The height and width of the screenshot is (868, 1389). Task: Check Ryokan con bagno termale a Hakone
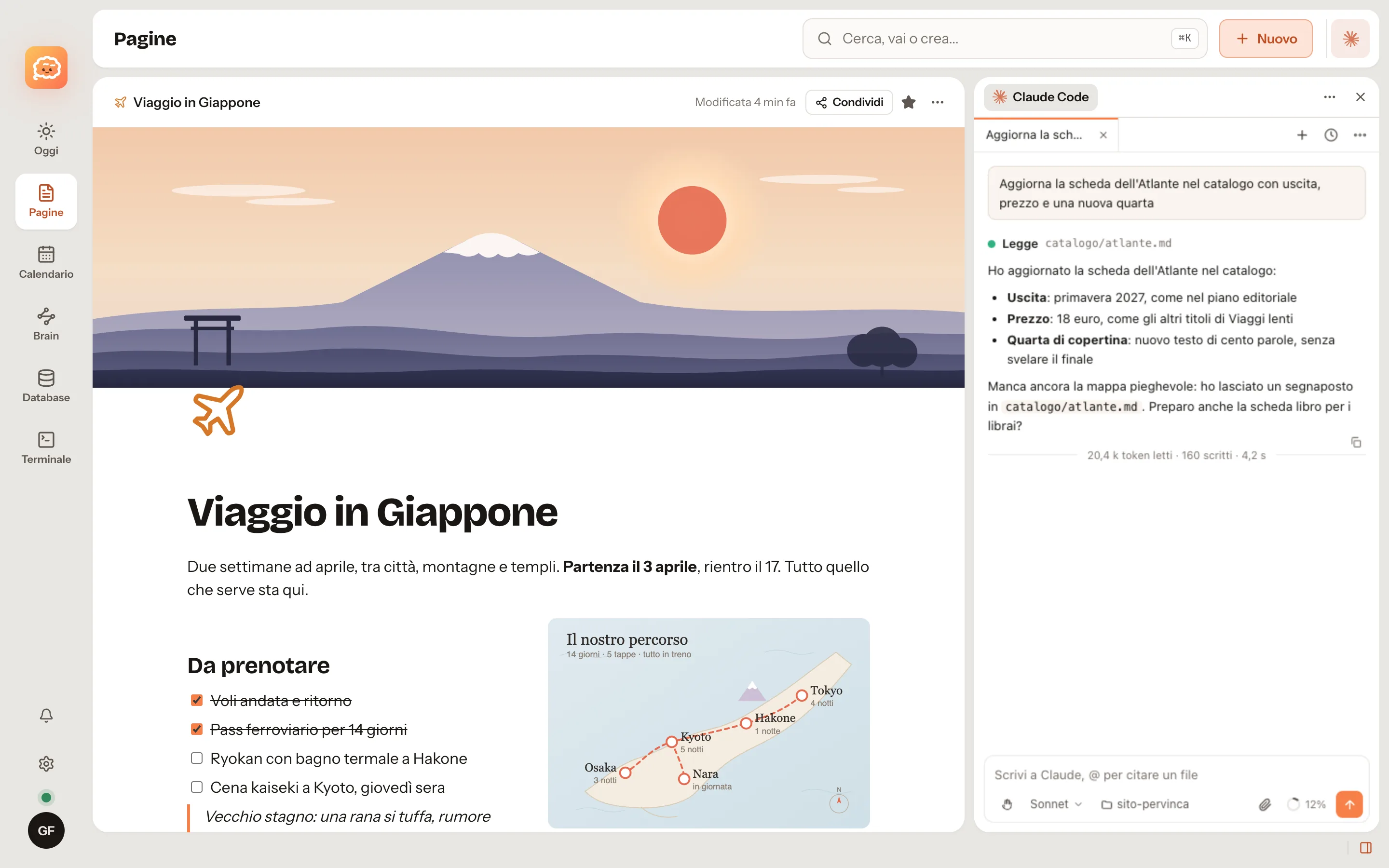[x=197, y=759]
